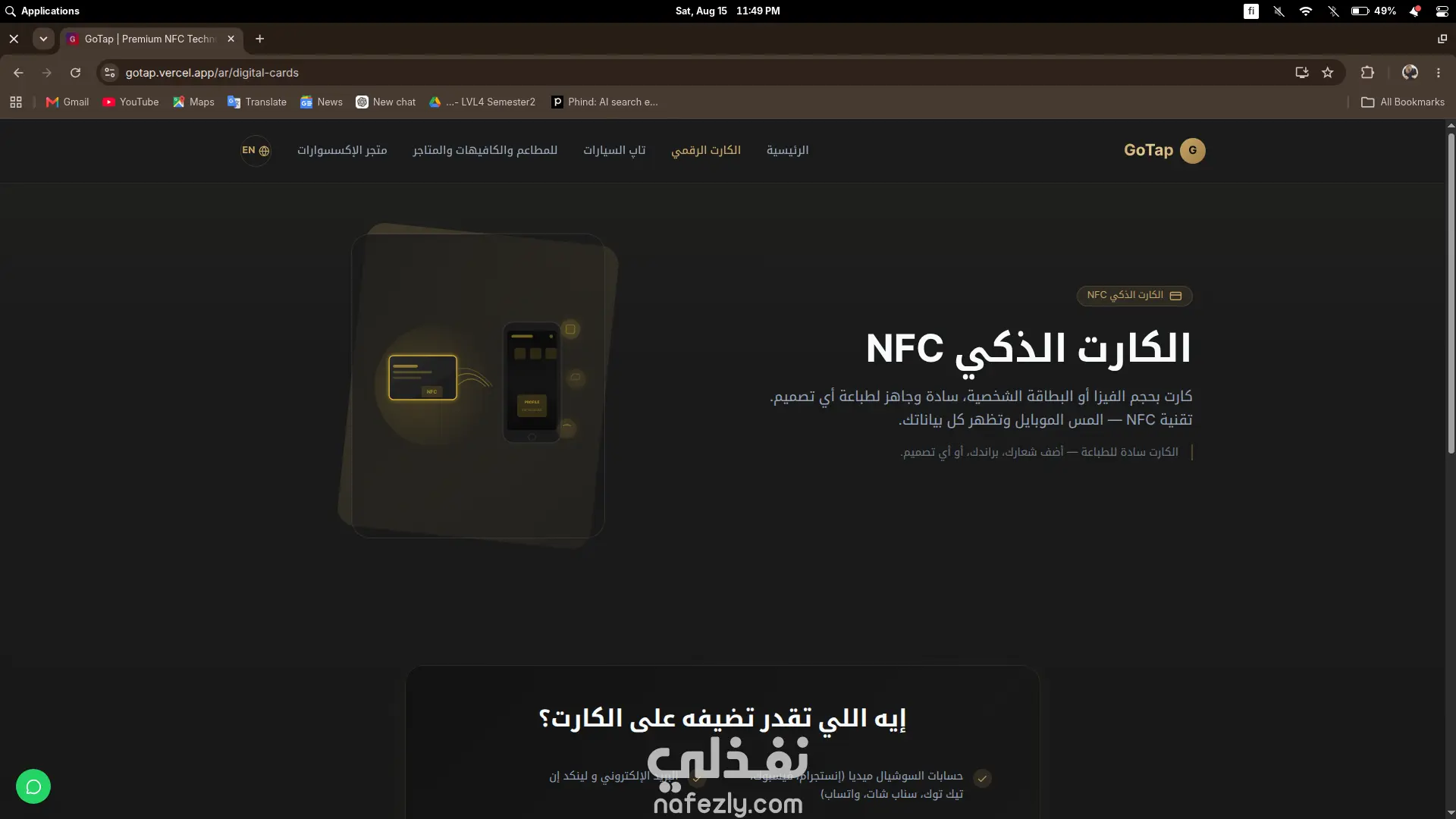Open the notification bell icon
Screen dimensions: 1456x819
(1415, 11)
